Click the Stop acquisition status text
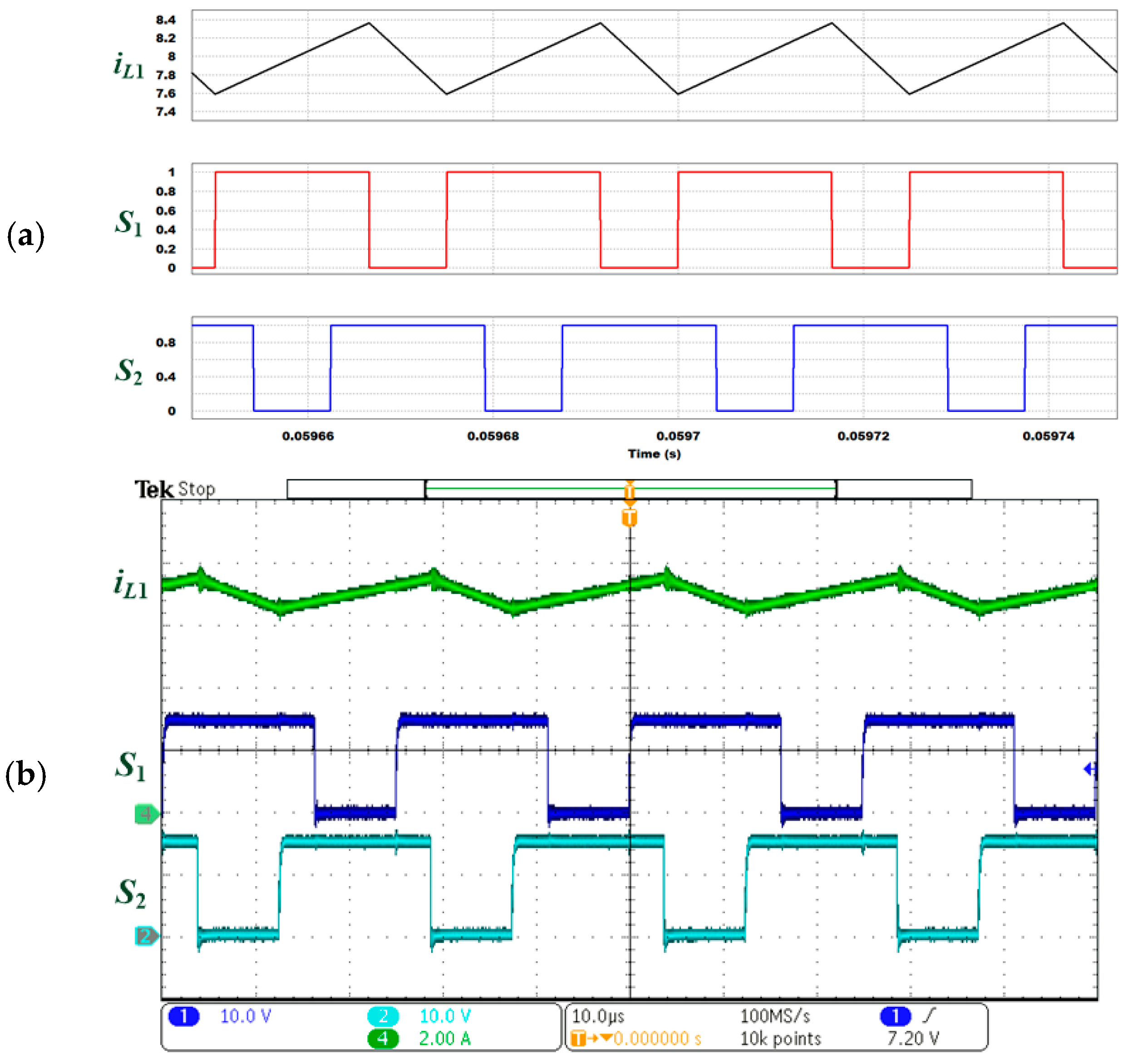Image resolution: width=1128 pixels, height=1064 pixels. coord(196,489)
